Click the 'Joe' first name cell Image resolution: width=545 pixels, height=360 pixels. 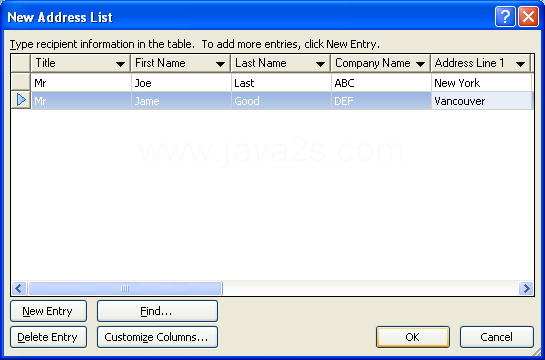click(181, 82)
